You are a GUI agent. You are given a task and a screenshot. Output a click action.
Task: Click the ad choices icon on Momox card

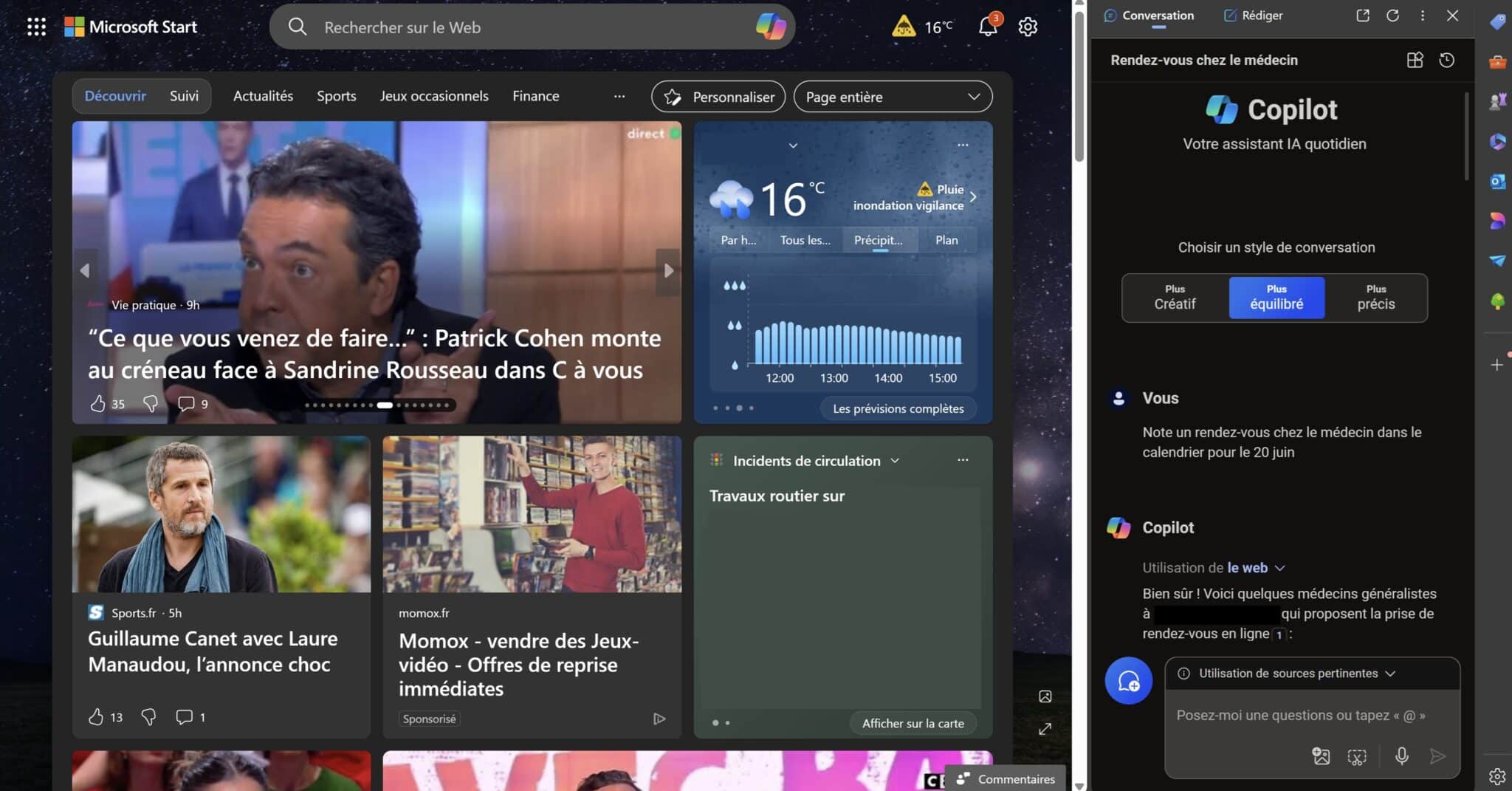(x=659, y=719)
